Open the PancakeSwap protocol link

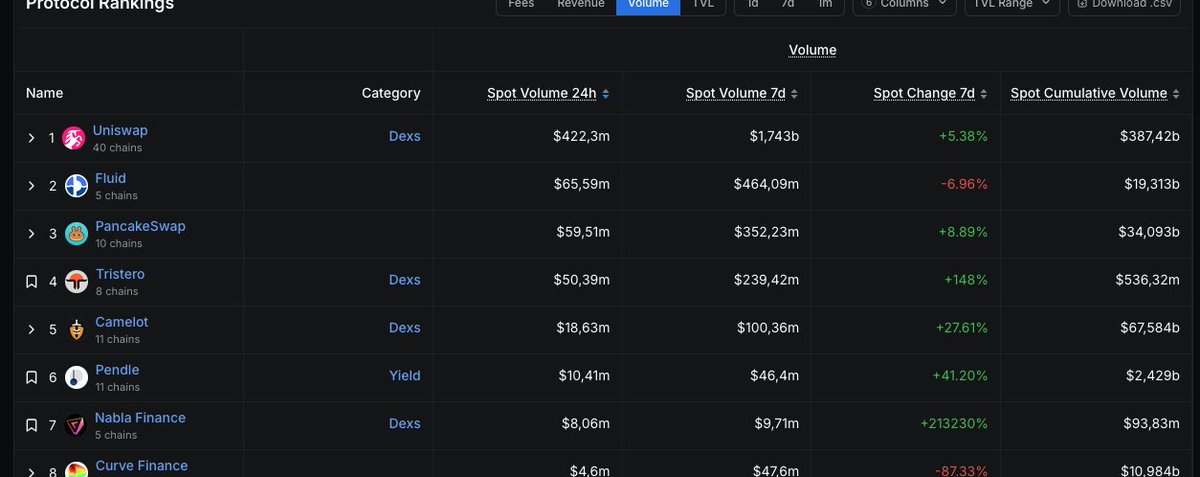141,226
